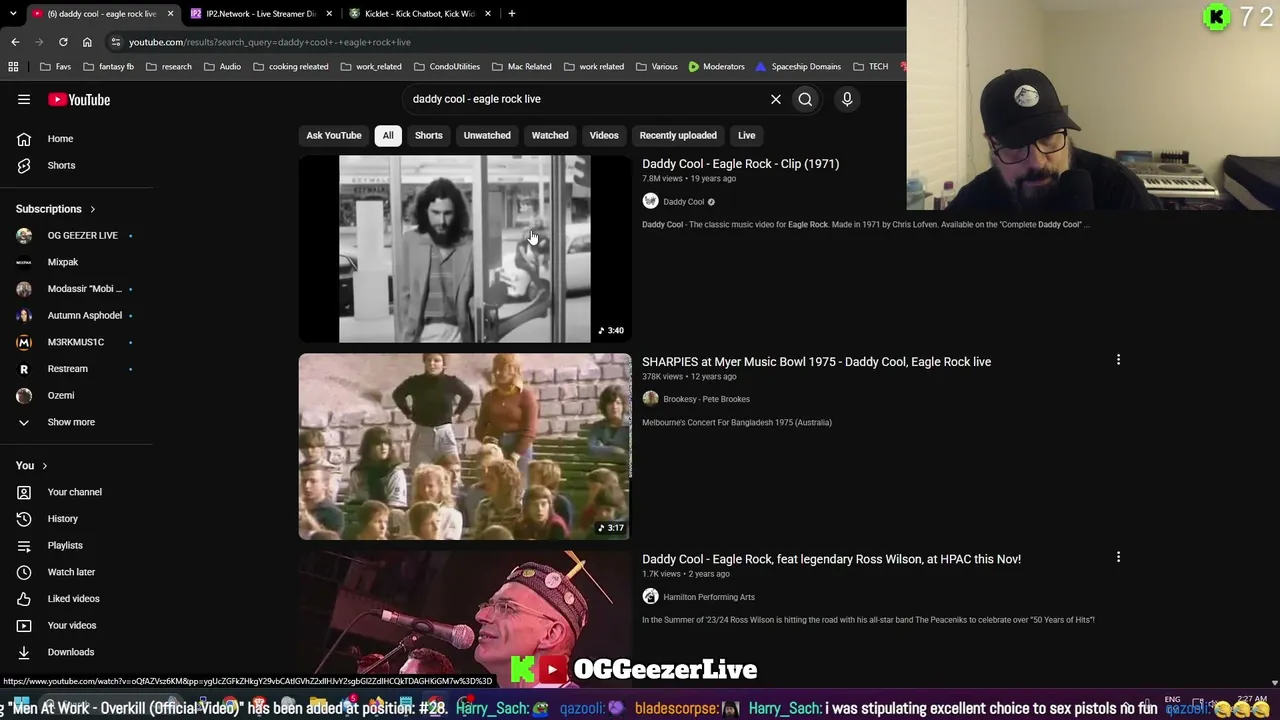Open the Your channel icon in sidebar

click(x=24, y=492)
